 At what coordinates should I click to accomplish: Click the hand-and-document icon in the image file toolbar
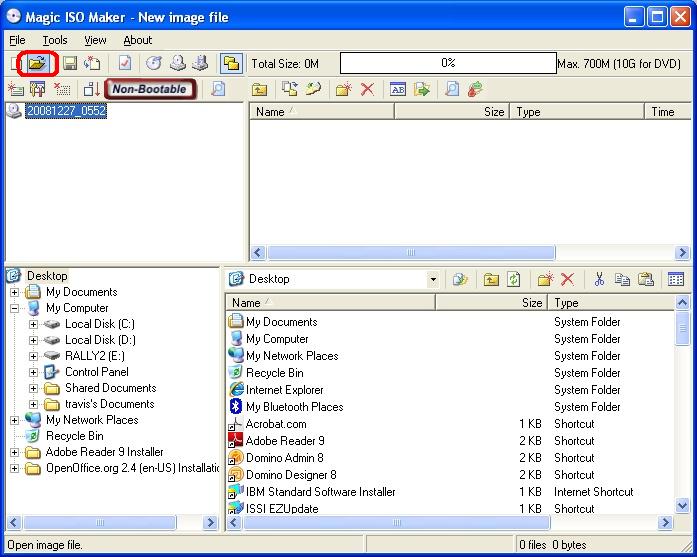click(x=313, y=89)
